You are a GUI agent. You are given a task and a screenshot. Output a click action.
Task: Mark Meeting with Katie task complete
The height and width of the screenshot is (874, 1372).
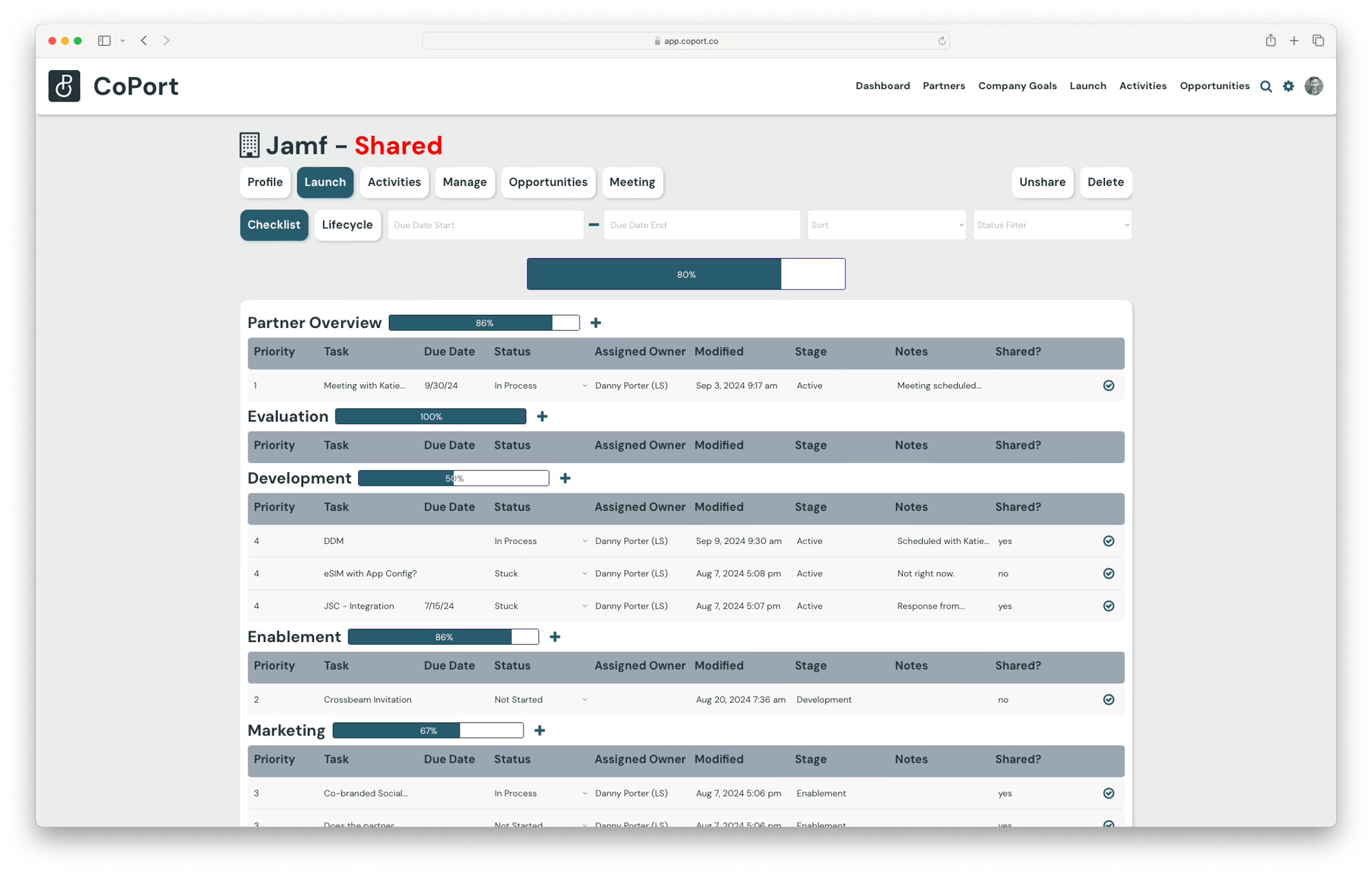[1109, 386]
